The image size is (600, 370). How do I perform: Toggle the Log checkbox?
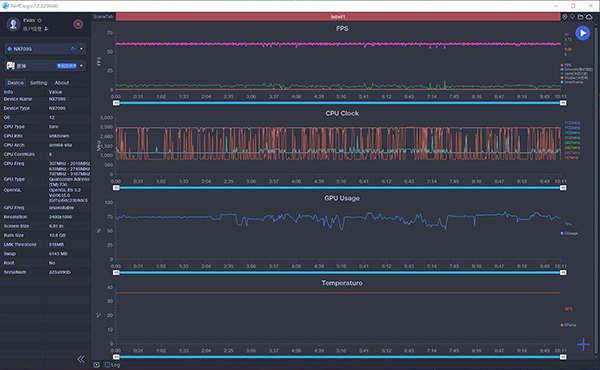point(107,365)
